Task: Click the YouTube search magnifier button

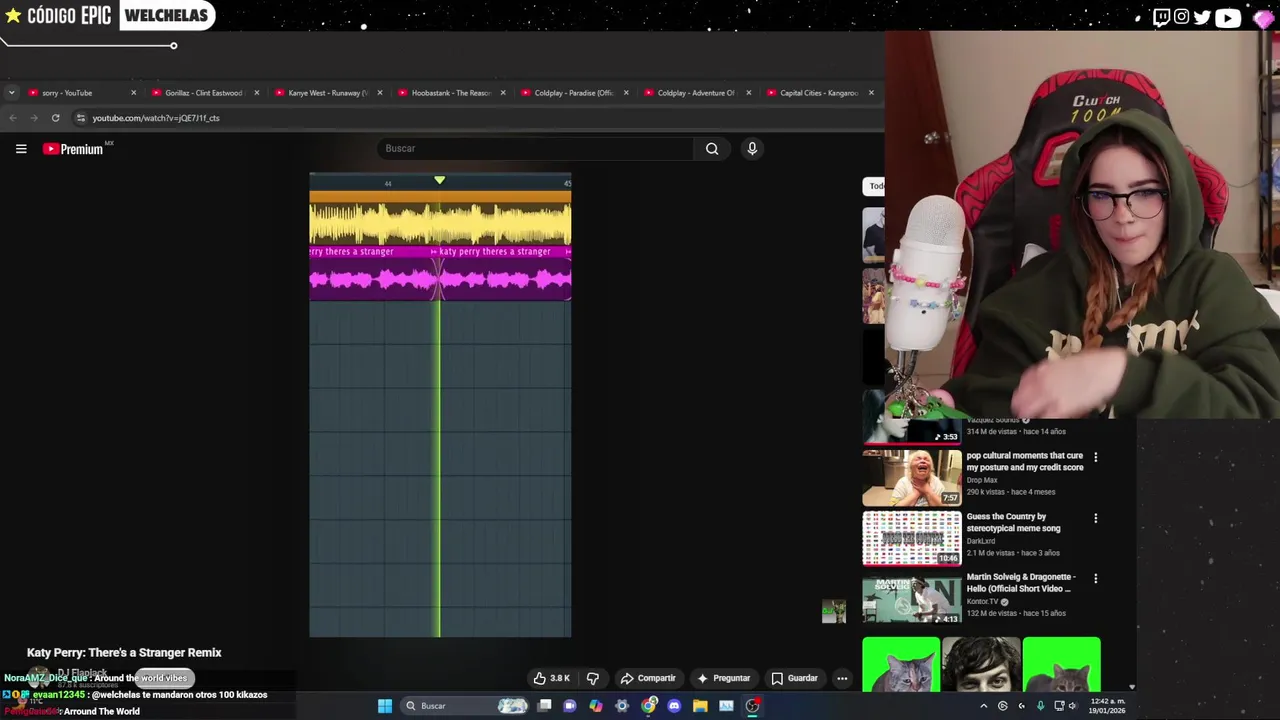Action: [712, 149]
